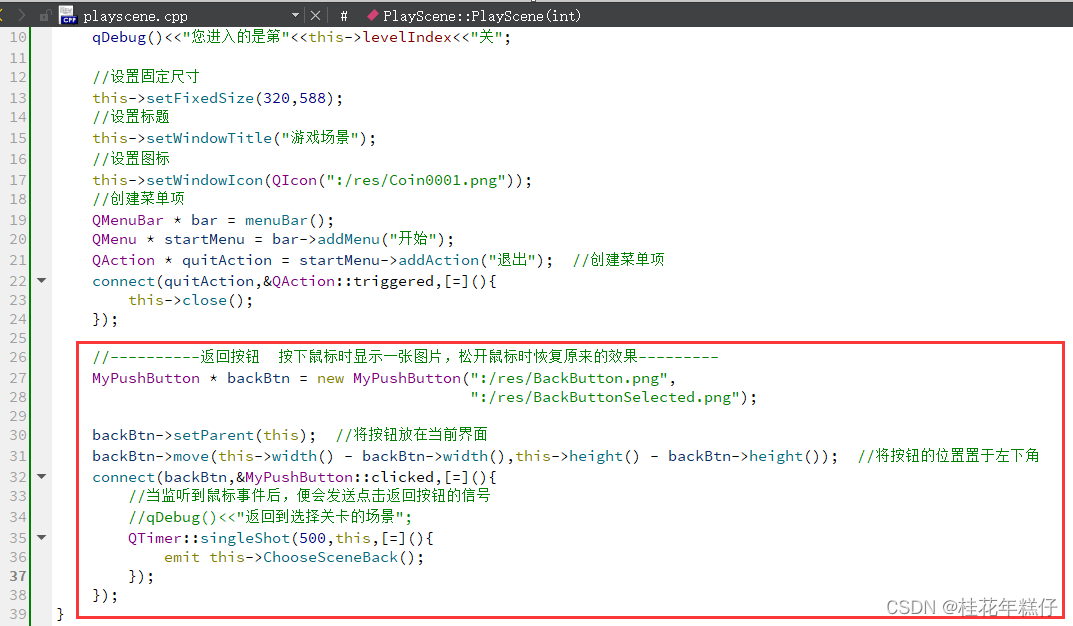Place cursor on qDebug() in line 10
1073x626 pixels.
[127, 37]
